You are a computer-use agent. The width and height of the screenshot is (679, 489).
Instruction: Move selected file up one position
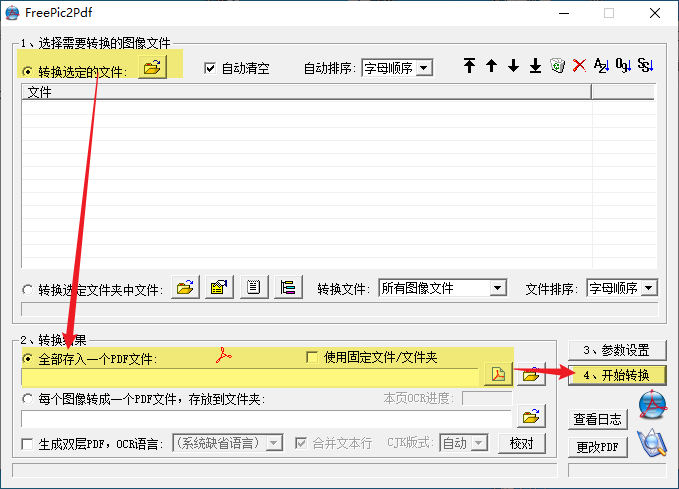(x=491, y=66)
